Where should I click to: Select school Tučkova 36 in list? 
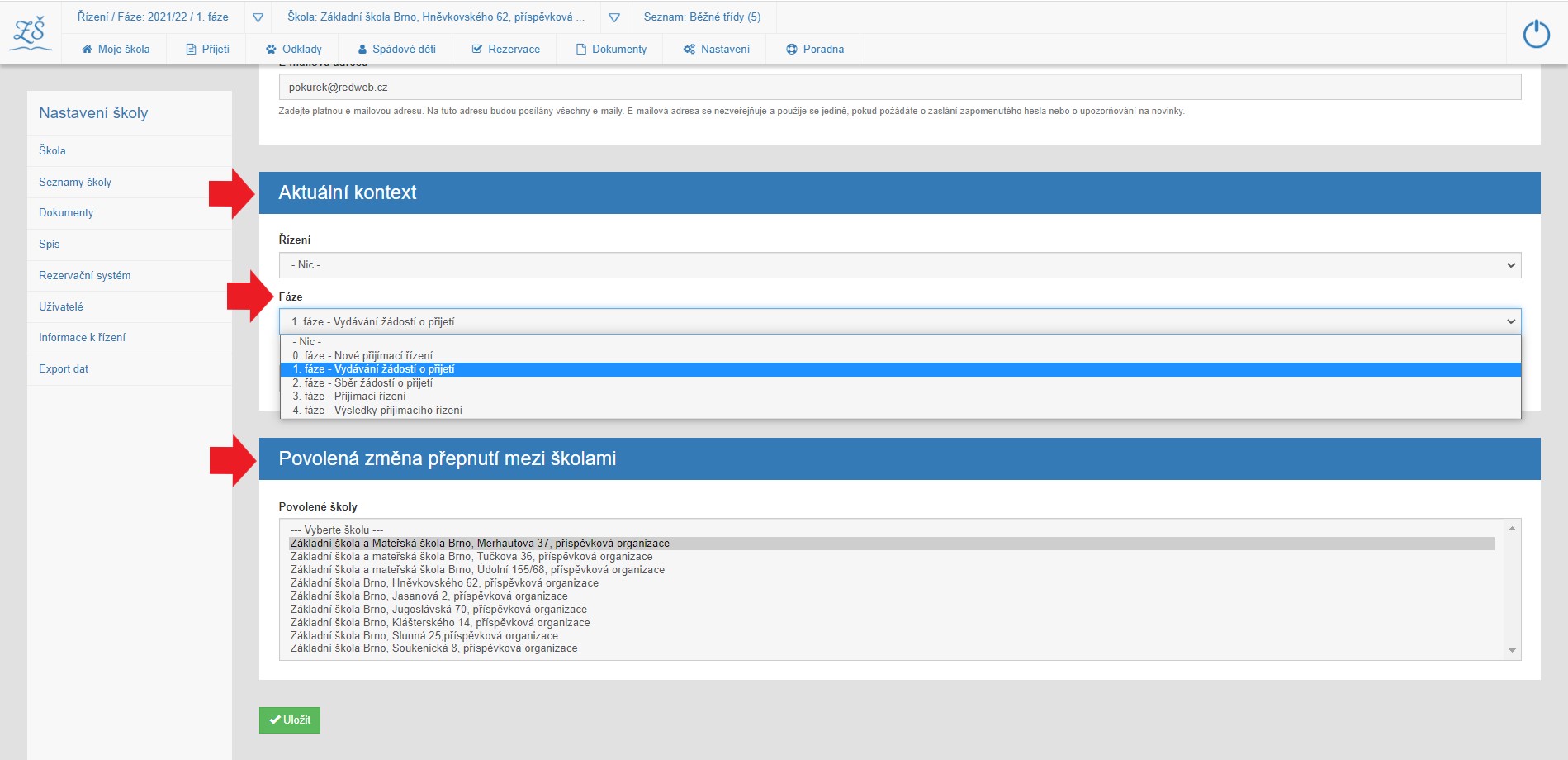point(892,557)
